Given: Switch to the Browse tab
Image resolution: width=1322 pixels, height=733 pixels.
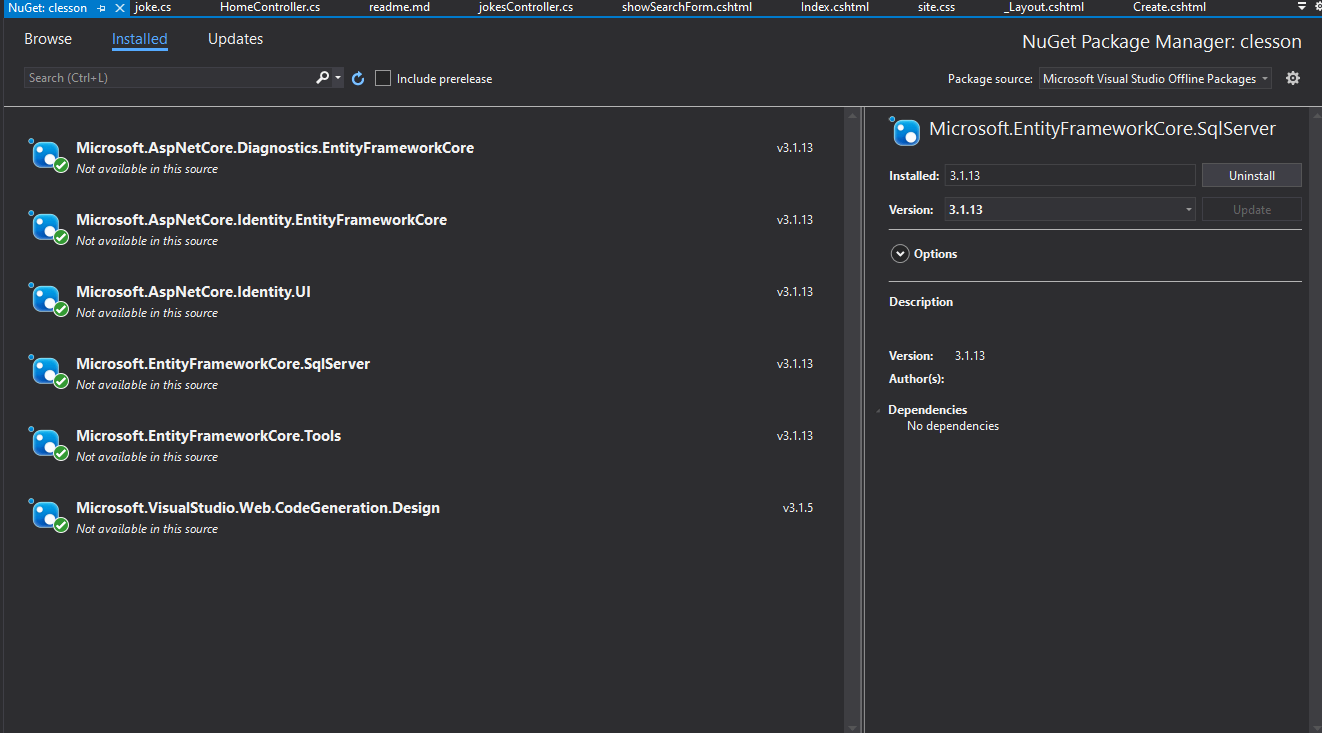Looking at the screenshot, I should [47, 38].
